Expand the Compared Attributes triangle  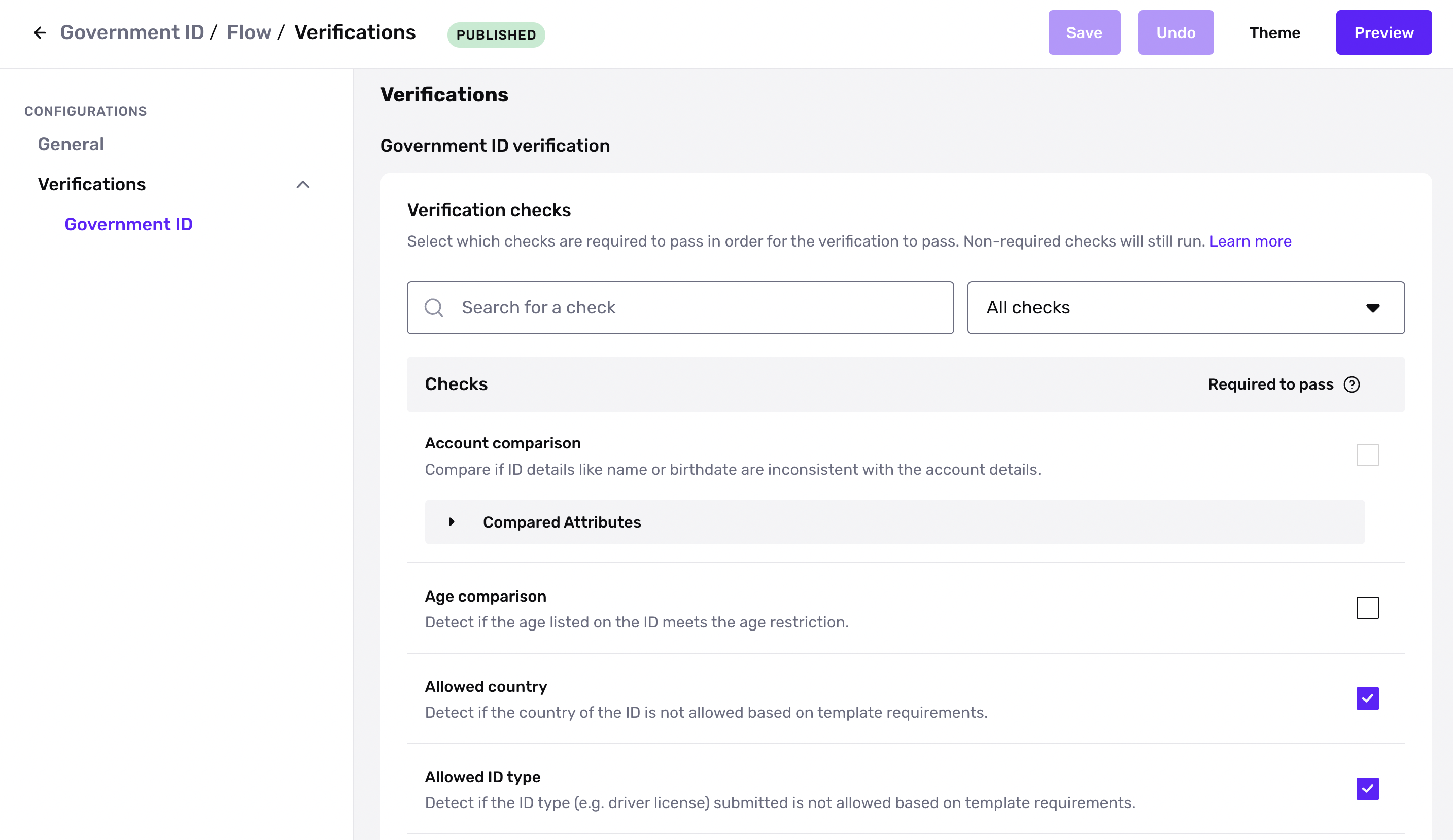click(452, 522)
